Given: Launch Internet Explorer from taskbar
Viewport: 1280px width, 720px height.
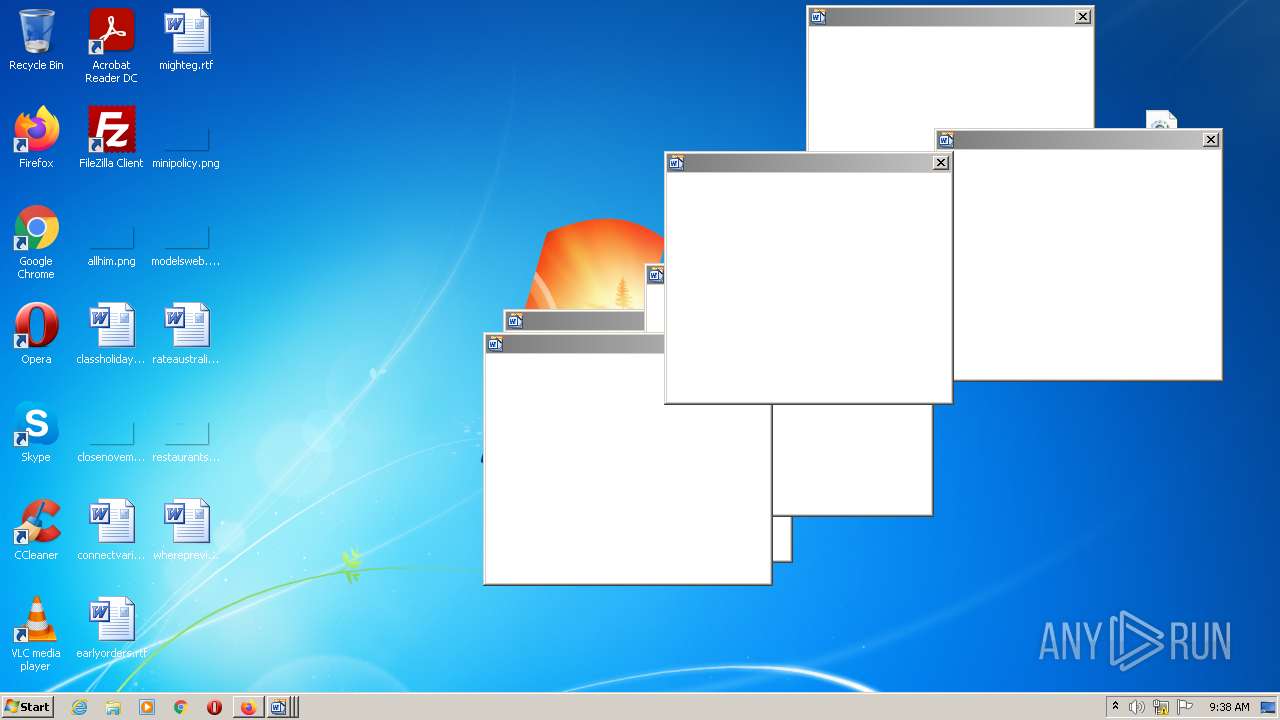Looking at the screenshot, I should 80,707.
